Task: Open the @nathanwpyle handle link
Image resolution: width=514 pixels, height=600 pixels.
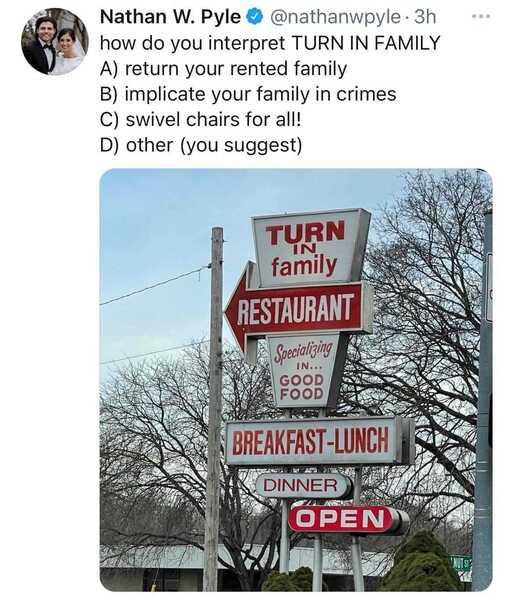Action: 335,17
